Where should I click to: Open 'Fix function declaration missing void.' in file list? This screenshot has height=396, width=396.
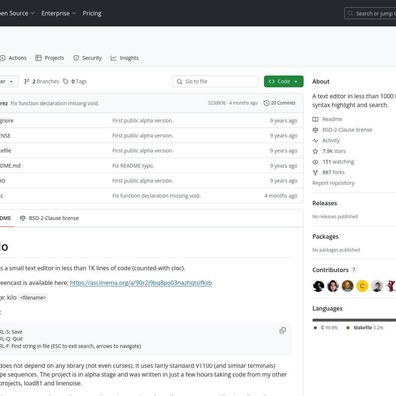(156, 196)
